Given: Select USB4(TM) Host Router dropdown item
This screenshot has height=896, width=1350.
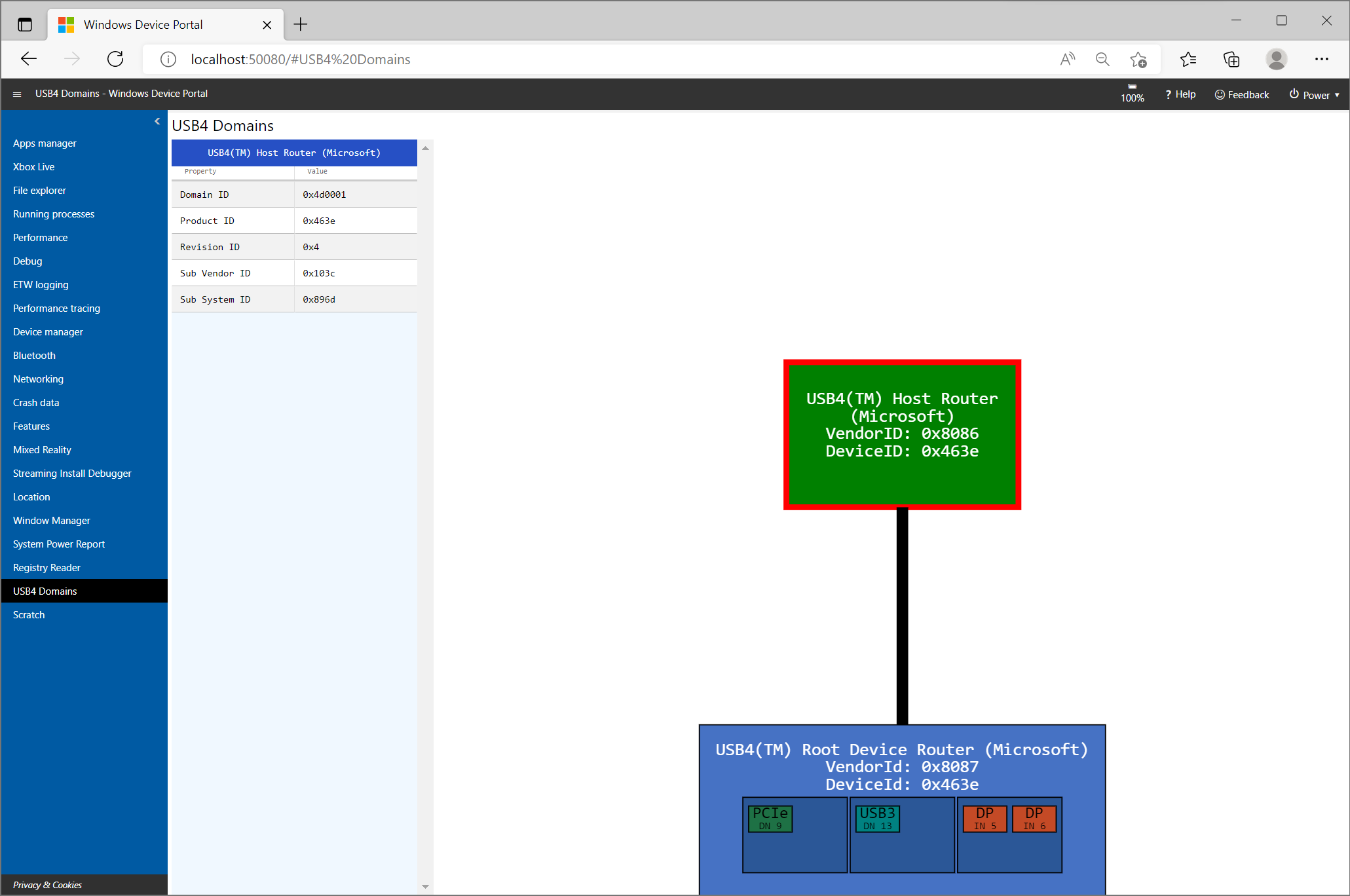Looking at the screenshot, I should point(293,152).
